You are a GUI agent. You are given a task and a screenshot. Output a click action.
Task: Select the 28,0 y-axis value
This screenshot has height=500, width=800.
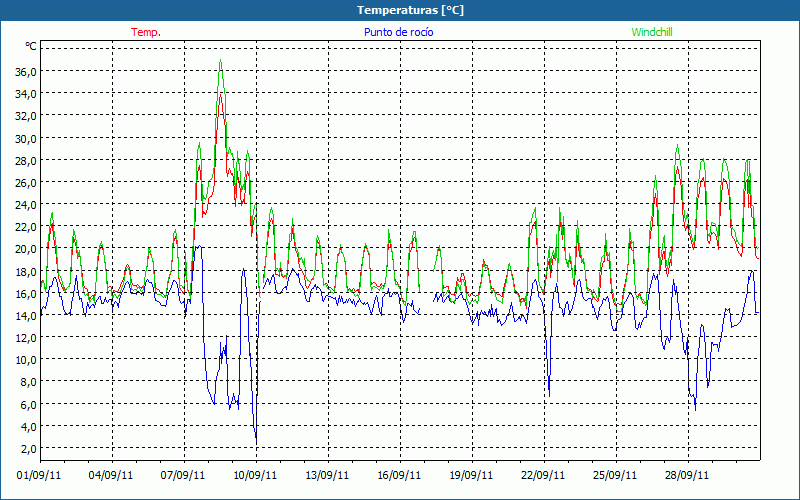click(x=26, y=160)
